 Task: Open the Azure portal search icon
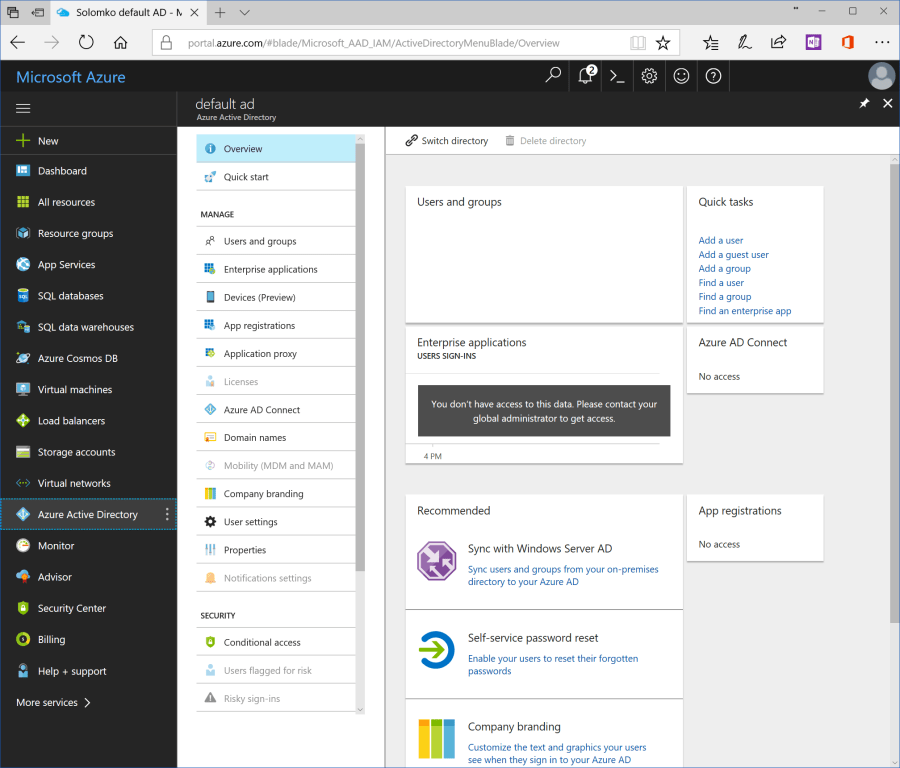[553, 75]
